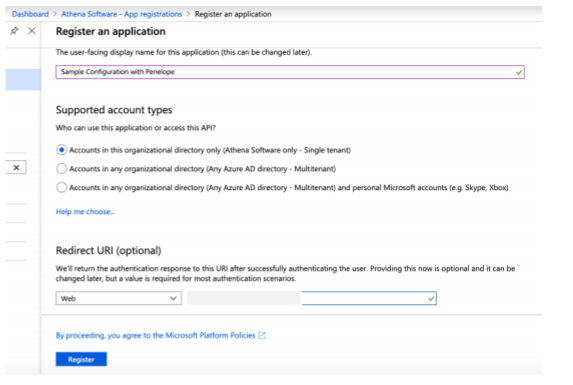Open the Microsoft Platform Policies external link icon
The image size is (573, 385).
(x=262, y=335)
